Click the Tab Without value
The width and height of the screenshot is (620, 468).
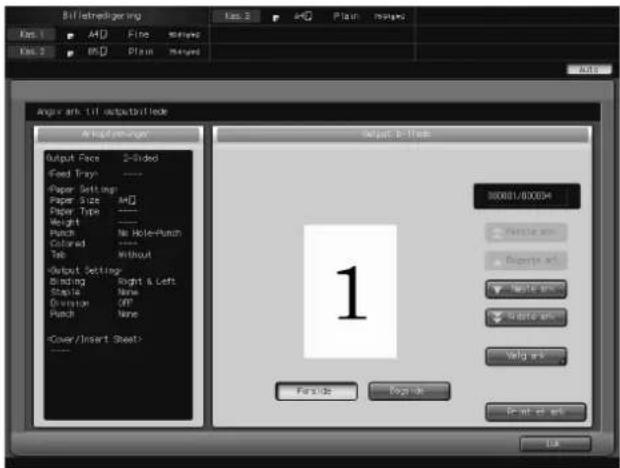134,255
